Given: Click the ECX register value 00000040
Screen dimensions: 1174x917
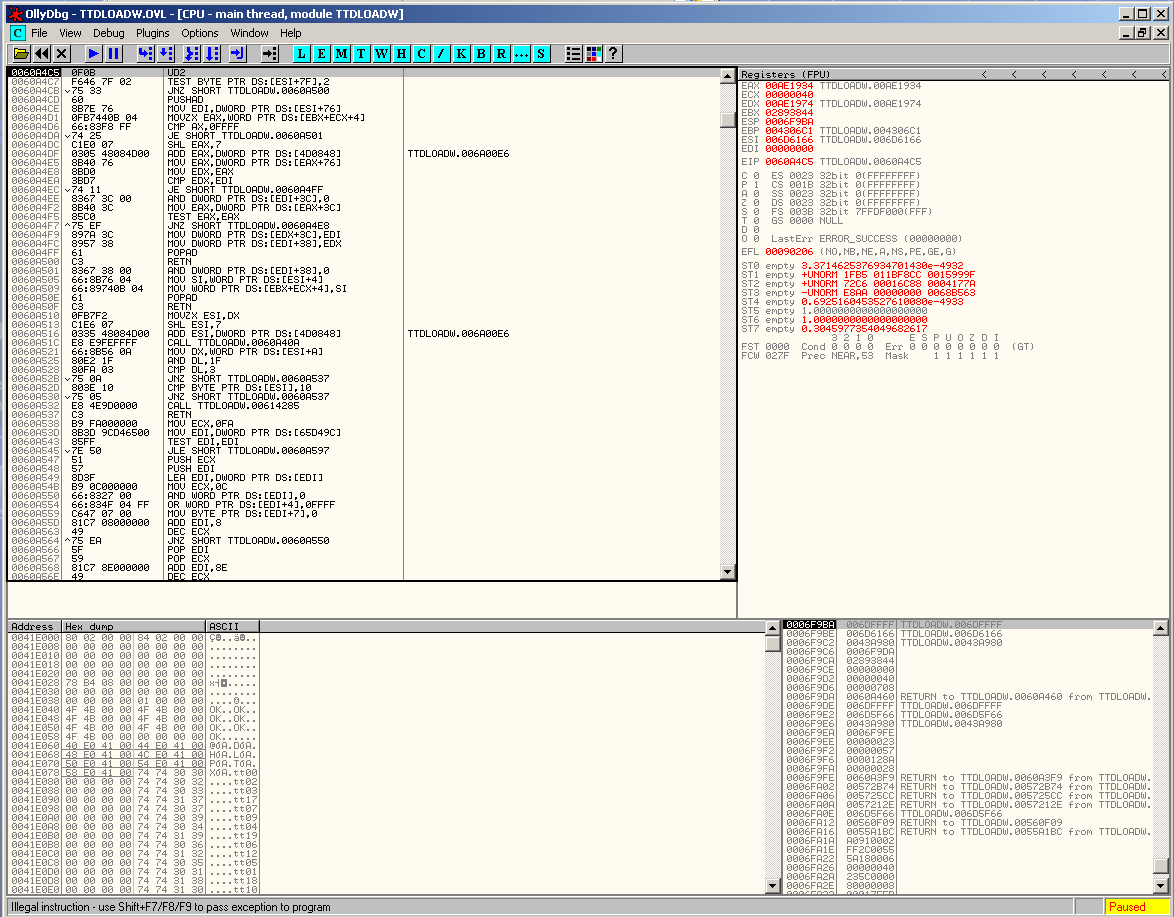Looking at the screenshot, I should pos(789,94).
